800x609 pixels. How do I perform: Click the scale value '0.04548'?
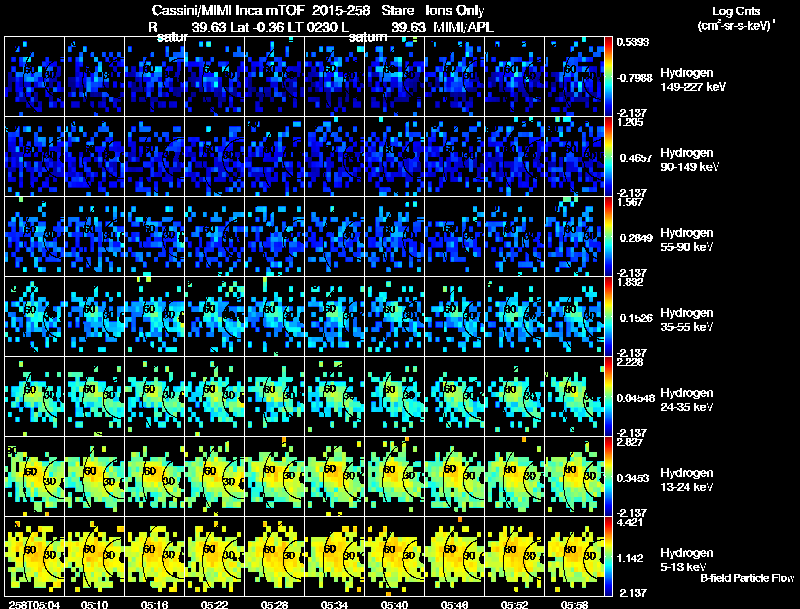(x=636, y=398)
